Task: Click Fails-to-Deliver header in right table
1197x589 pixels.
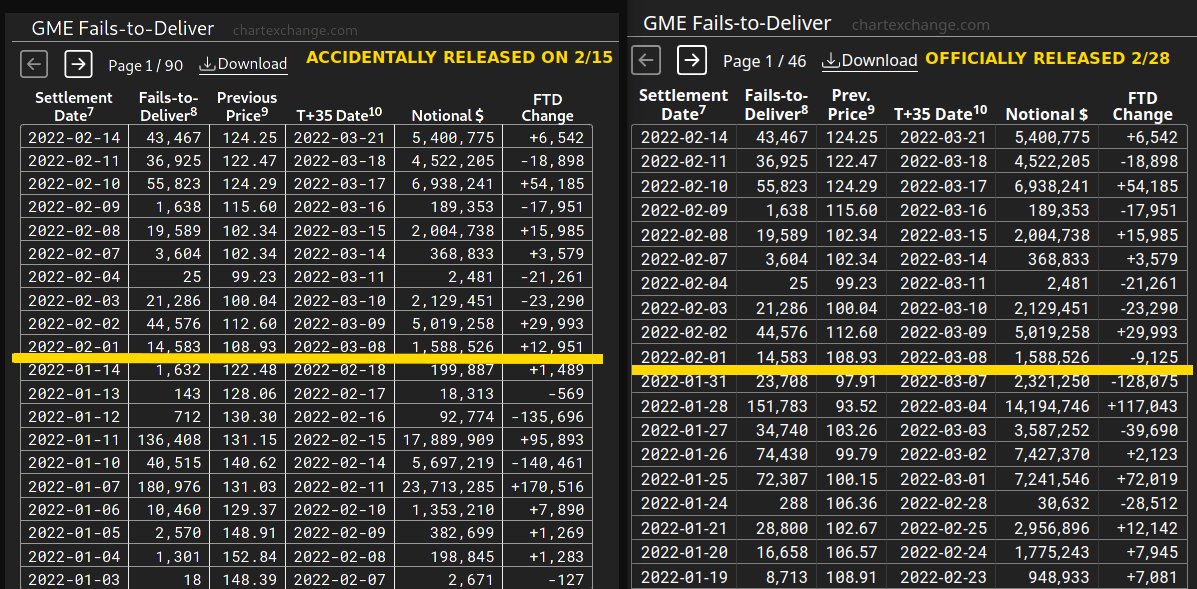Action: pos(776,105)
